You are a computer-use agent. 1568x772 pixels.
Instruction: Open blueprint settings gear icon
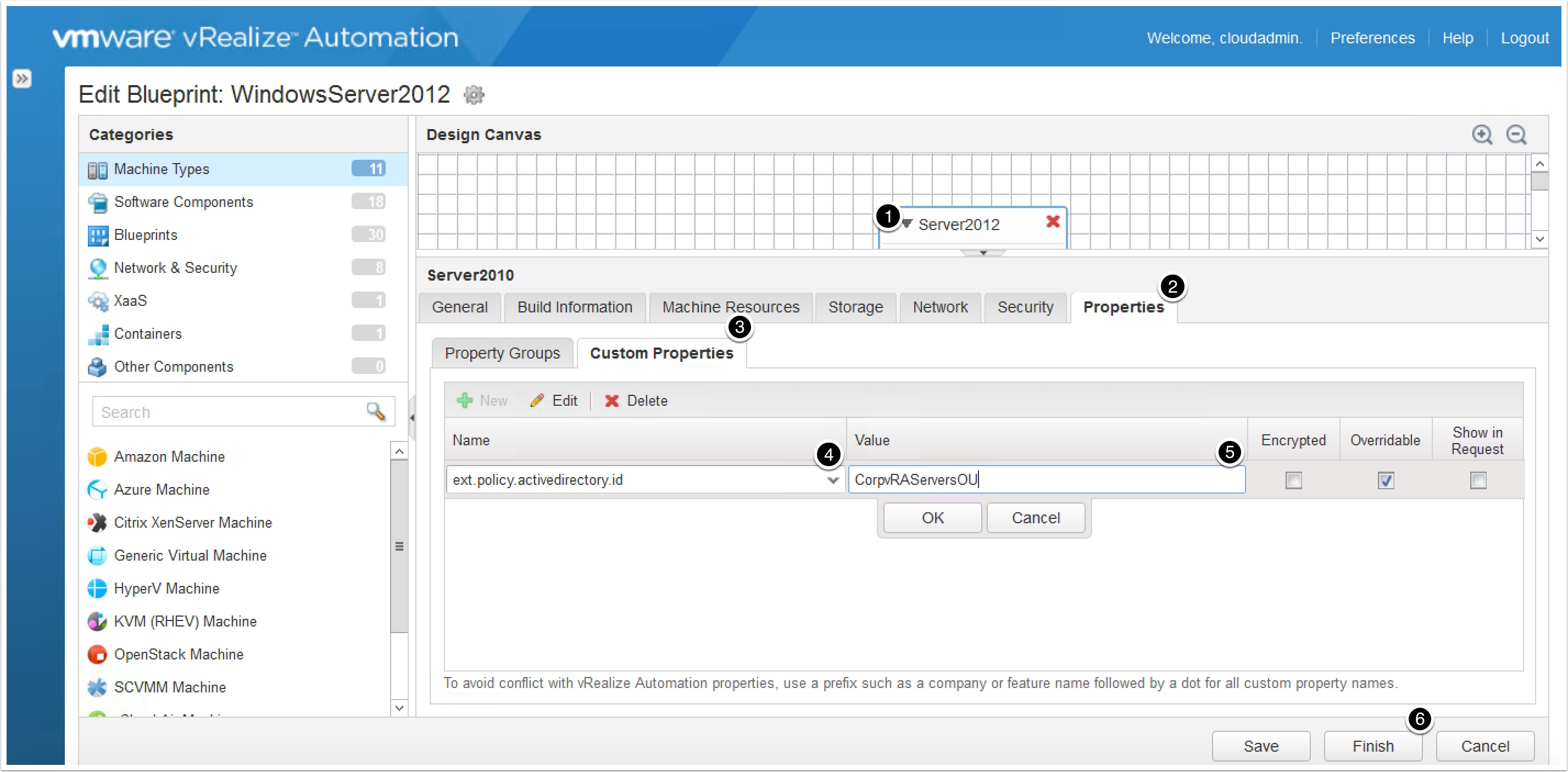coord(474,95)
